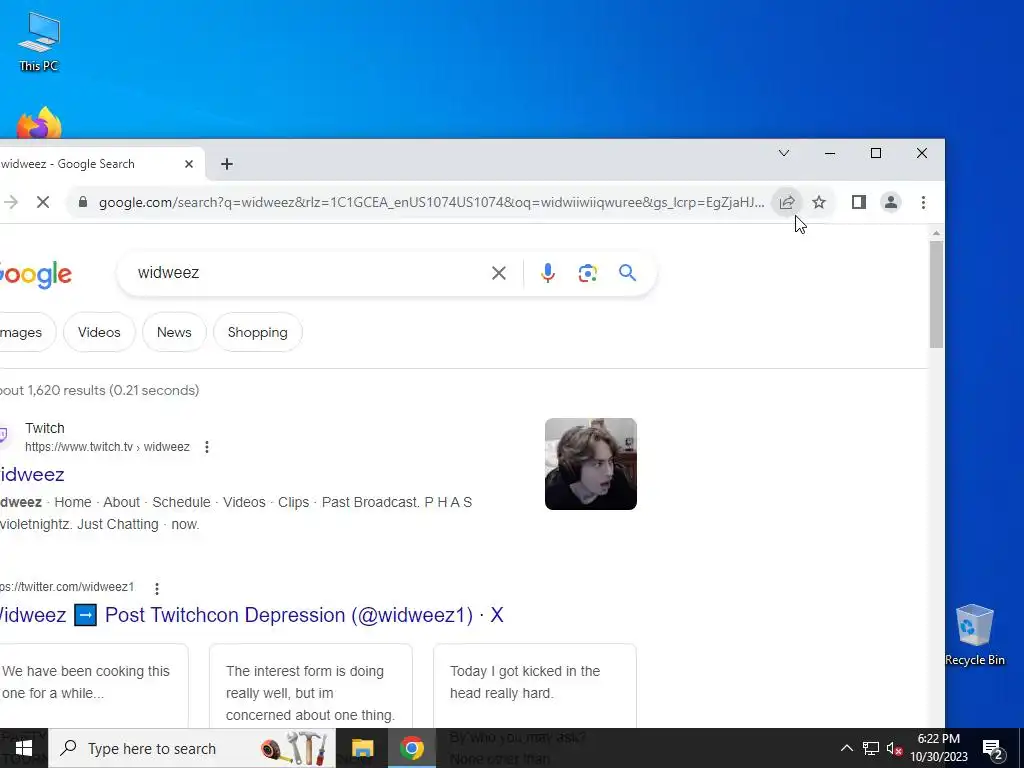1024x768 pixels.
Task: Clear the search query with X
Action: tap(499, 273)
